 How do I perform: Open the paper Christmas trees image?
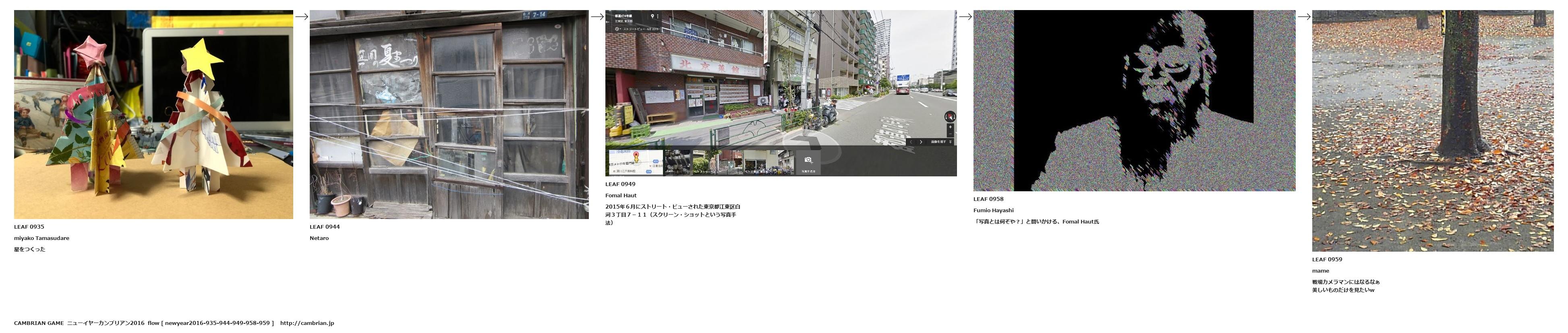(153, 114)
